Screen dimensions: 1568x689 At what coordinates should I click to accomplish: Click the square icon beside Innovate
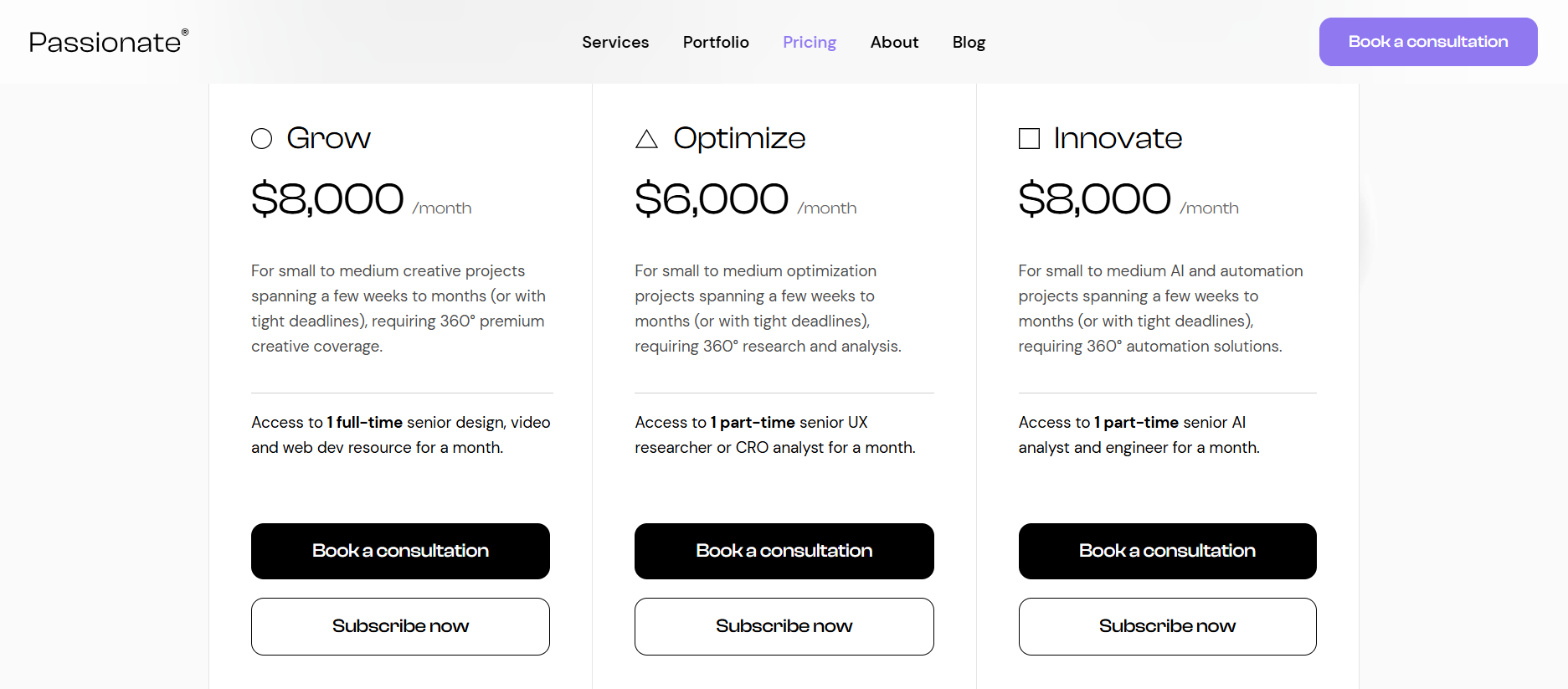(1029, 139)
